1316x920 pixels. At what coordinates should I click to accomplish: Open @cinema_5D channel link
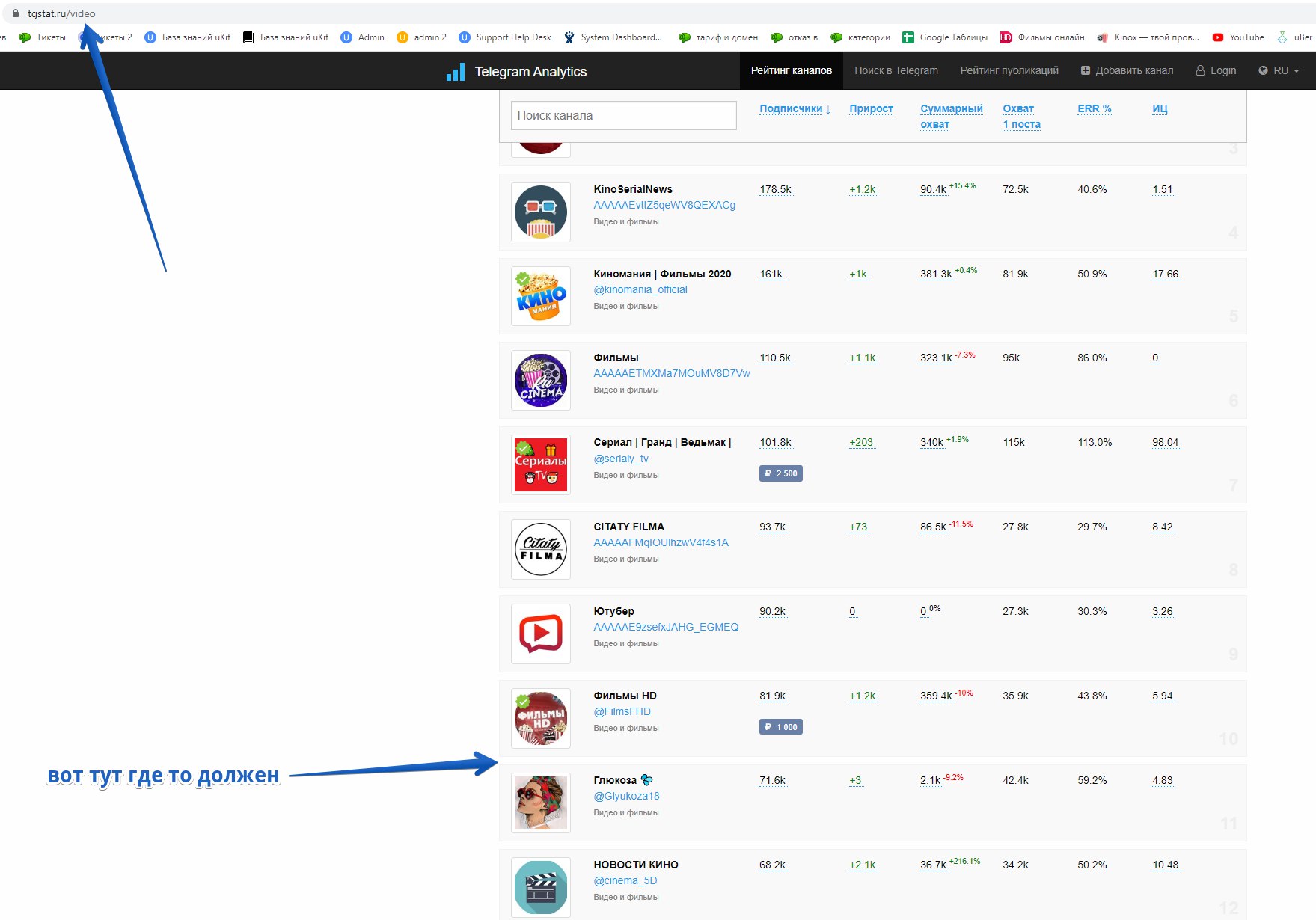[x=625, y=880]
